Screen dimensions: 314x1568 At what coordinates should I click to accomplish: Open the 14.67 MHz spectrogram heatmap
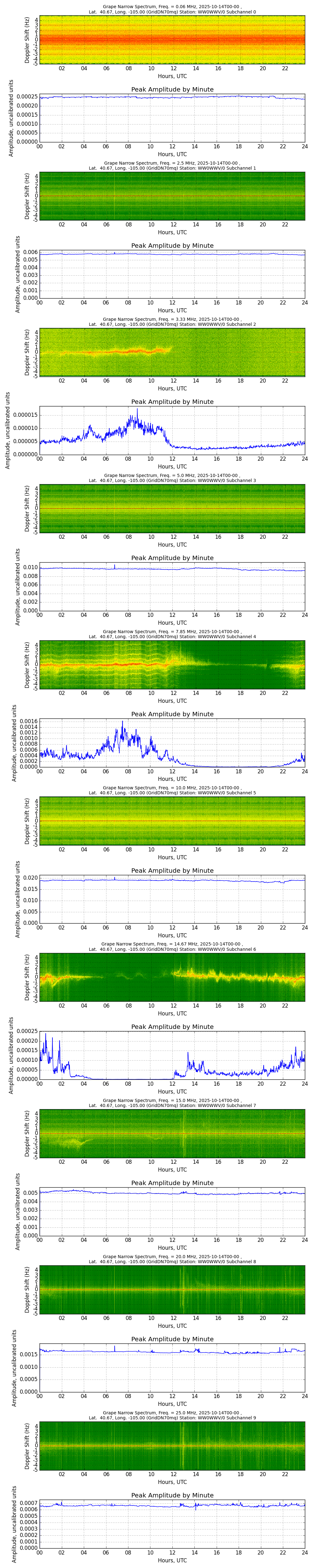[x=172, y=977]
